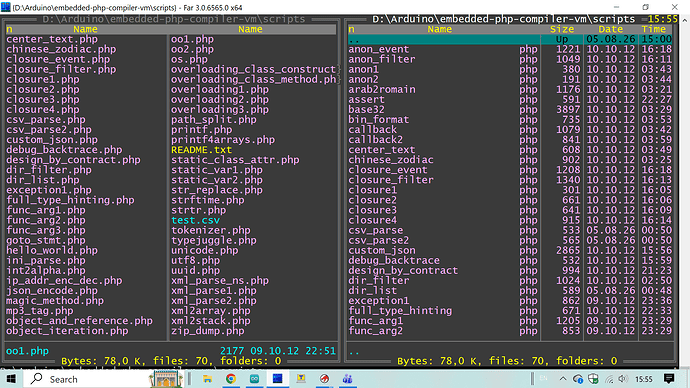Open the notification center icon

pyautogui.click(x=669, y=379)
